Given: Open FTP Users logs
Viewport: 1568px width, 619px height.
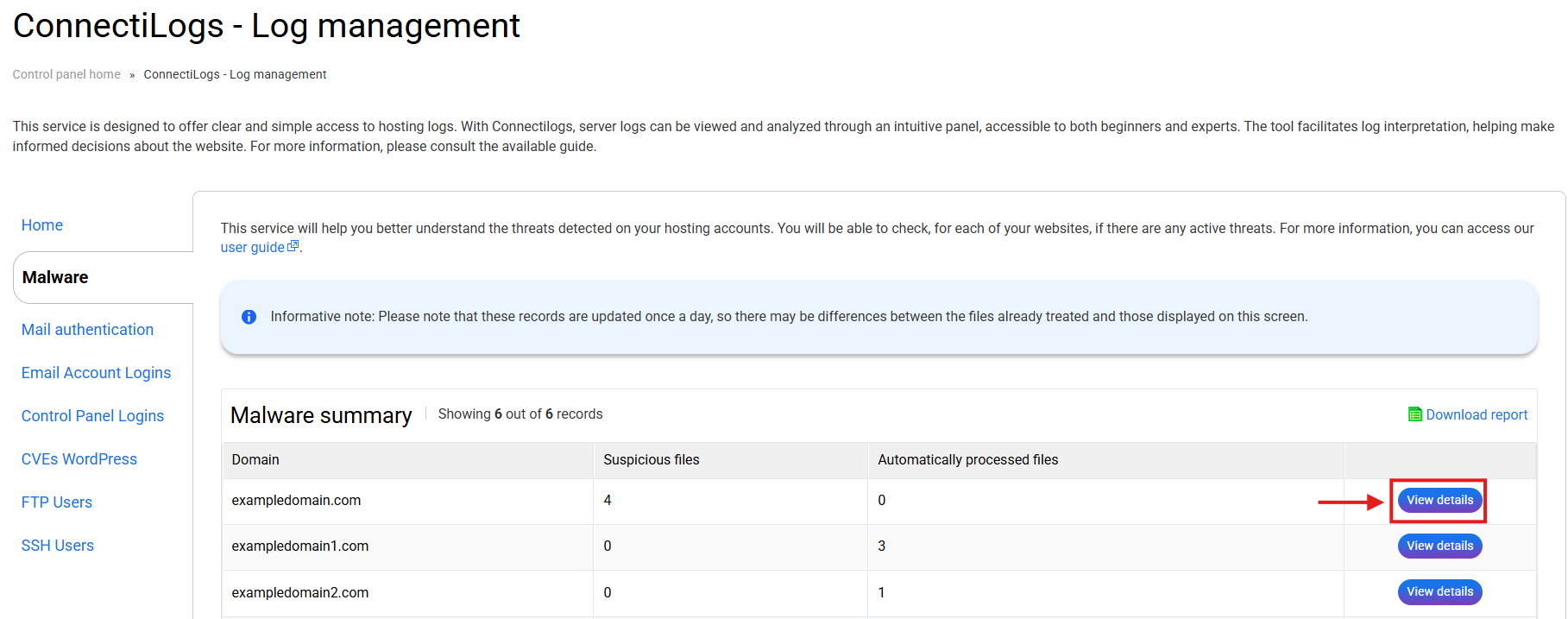Looking at the screenshot, I should coord(57,502).
